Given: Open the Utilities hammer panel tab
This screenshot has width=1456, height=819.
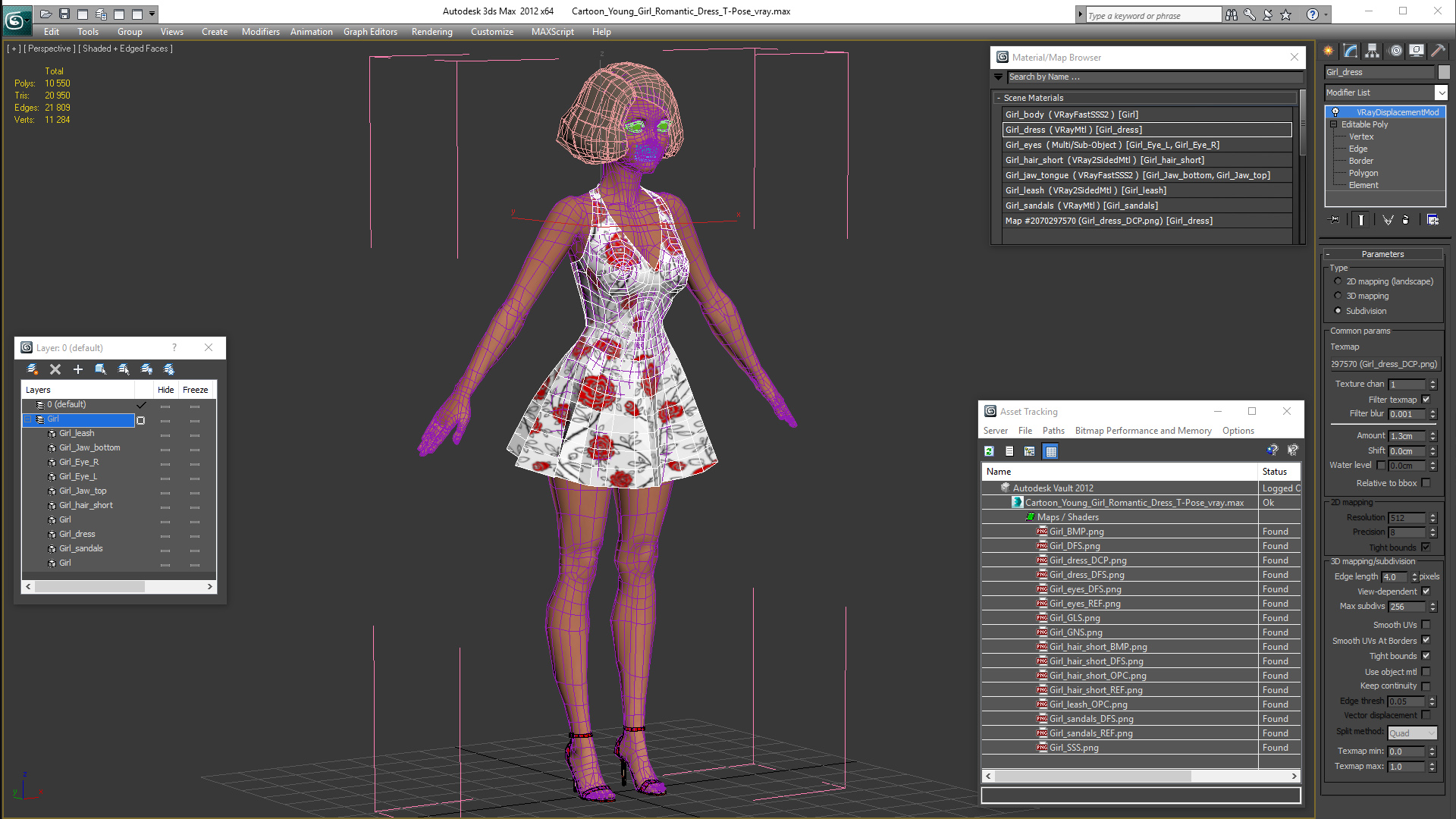Looking at the screenshot, I should point(1438,51).
